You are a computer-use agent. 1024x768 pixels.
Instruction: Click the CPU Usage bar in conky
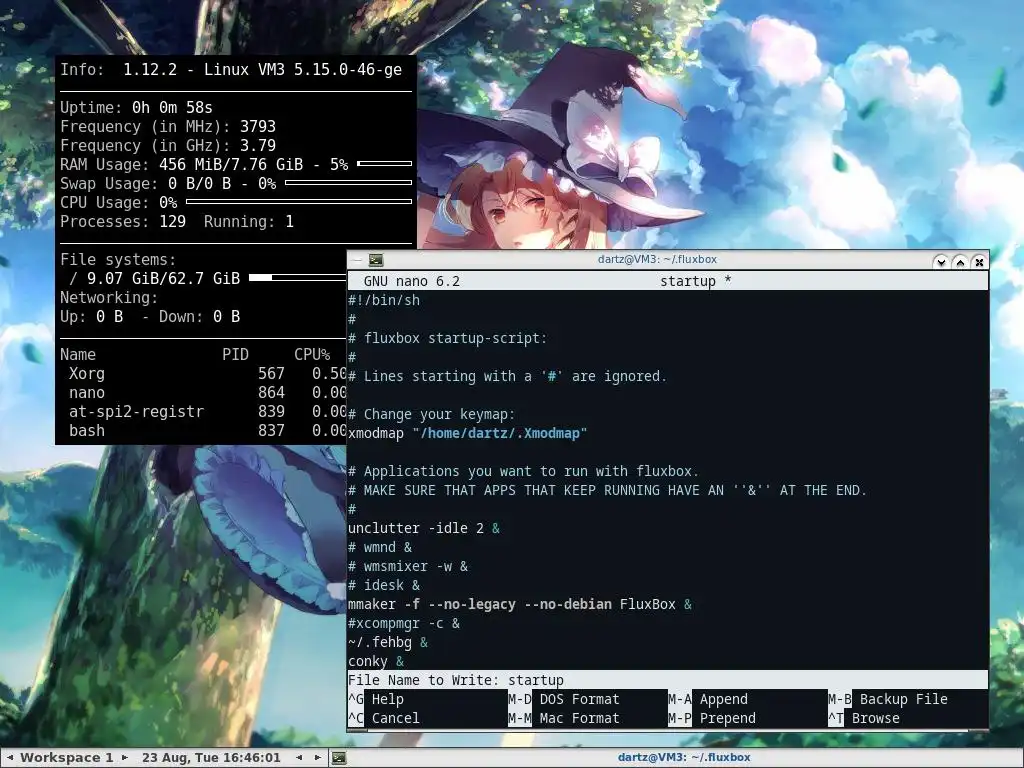[x=299, y=201]
